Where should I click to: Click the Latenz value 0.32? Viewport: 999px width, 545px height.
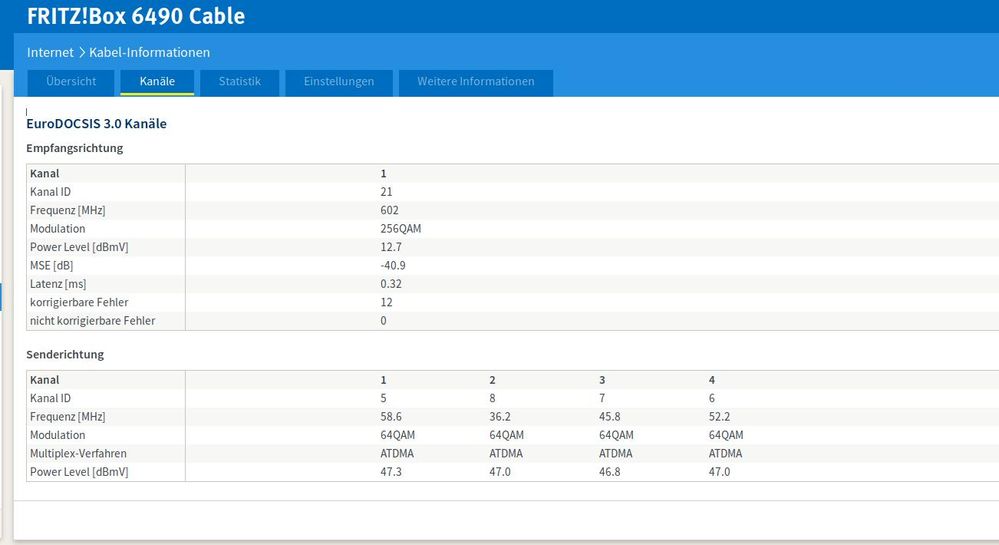(x=391, y=284)
